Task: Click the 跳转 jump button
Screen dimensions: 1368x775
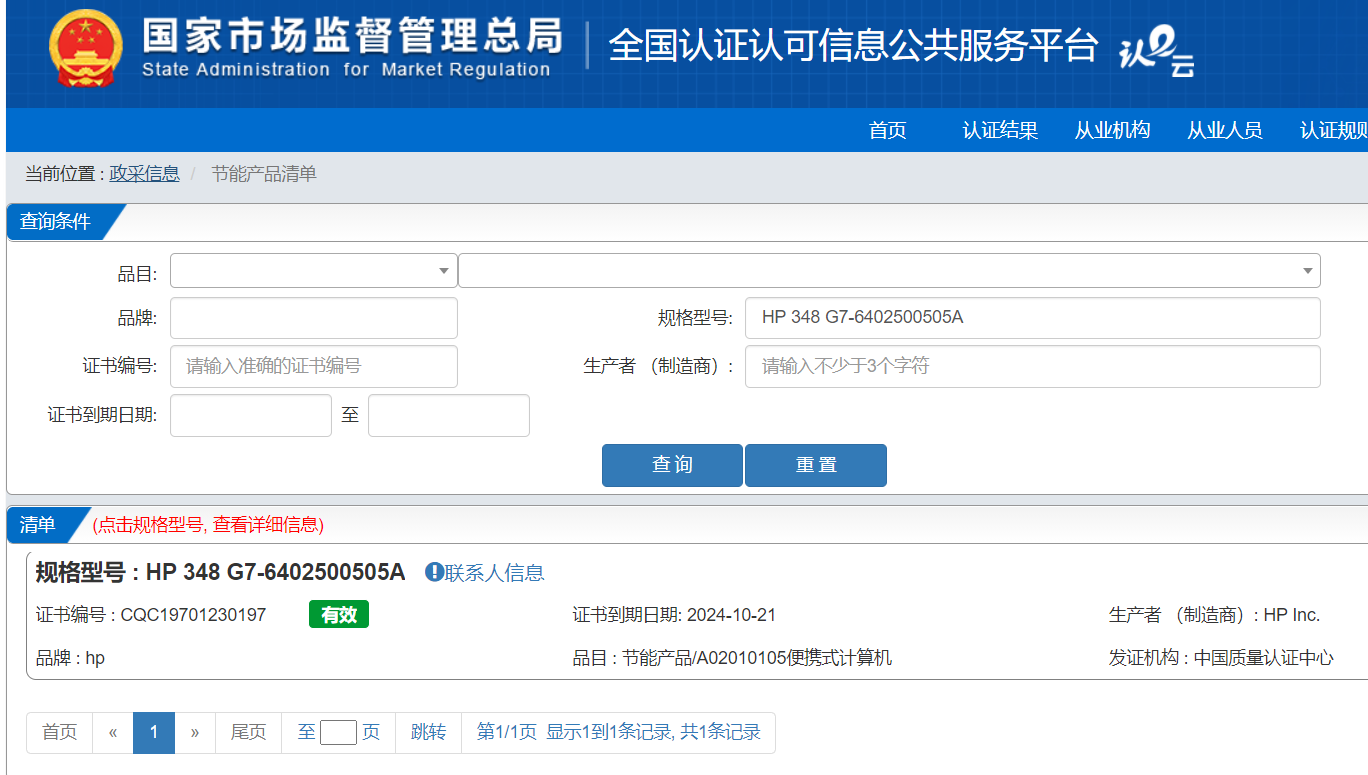Action: pyautogui.click(x=429, y=732)
